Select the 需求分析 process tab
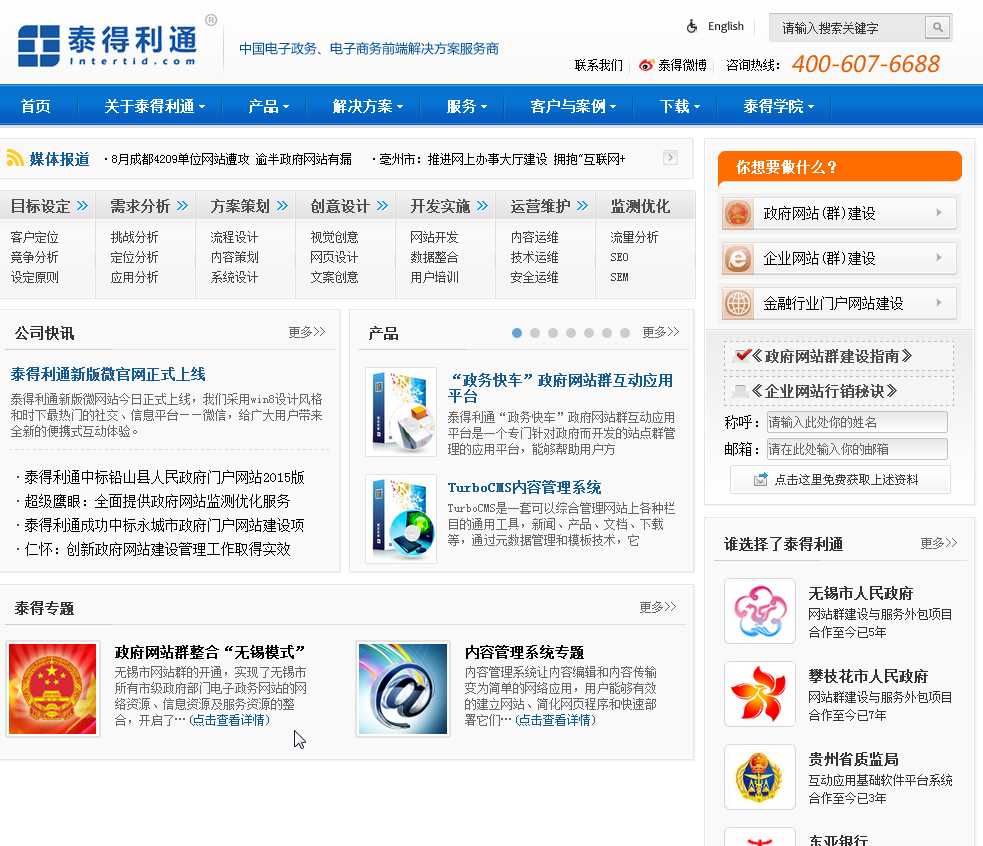 [x=140, y=206]
